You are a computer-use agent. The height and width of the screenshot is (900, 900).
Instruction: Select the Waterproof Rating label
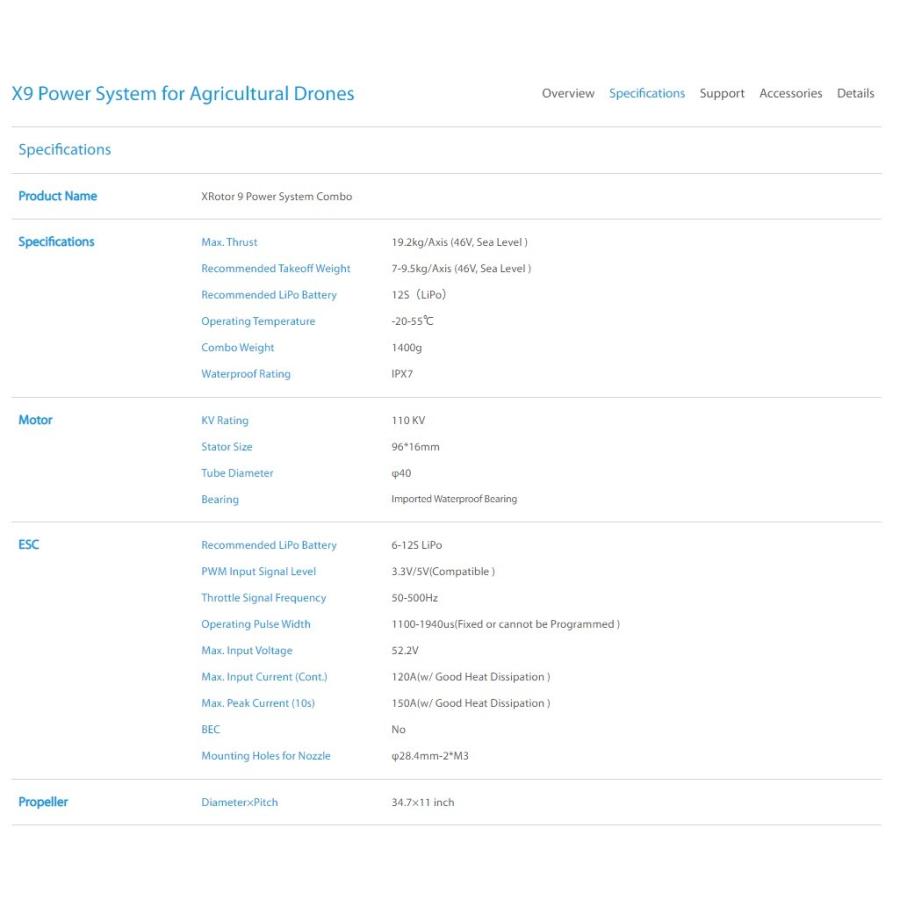coord(246,374)
